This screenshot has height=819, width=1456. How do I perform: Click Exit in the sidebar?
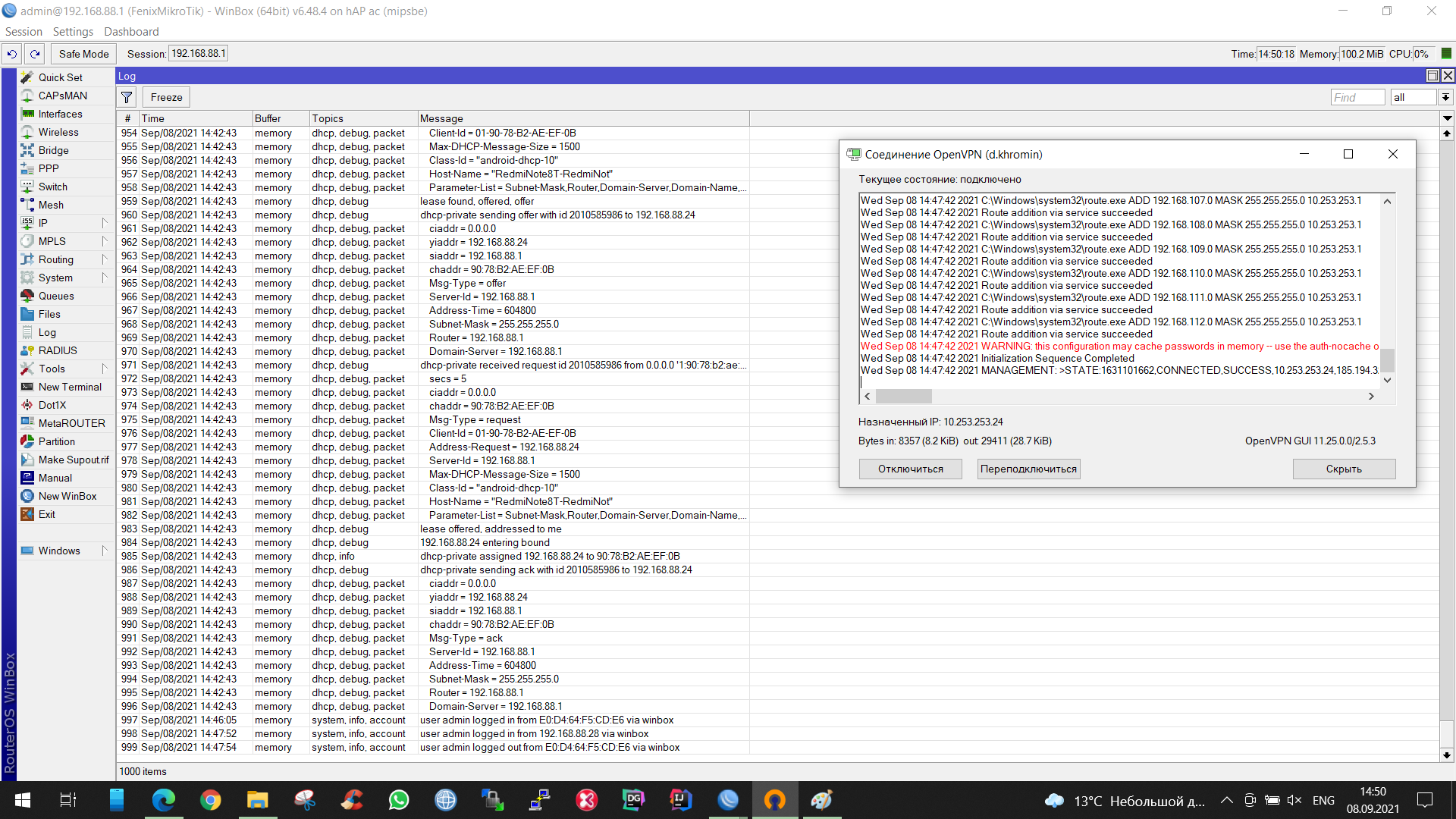(x=47, y=514)
